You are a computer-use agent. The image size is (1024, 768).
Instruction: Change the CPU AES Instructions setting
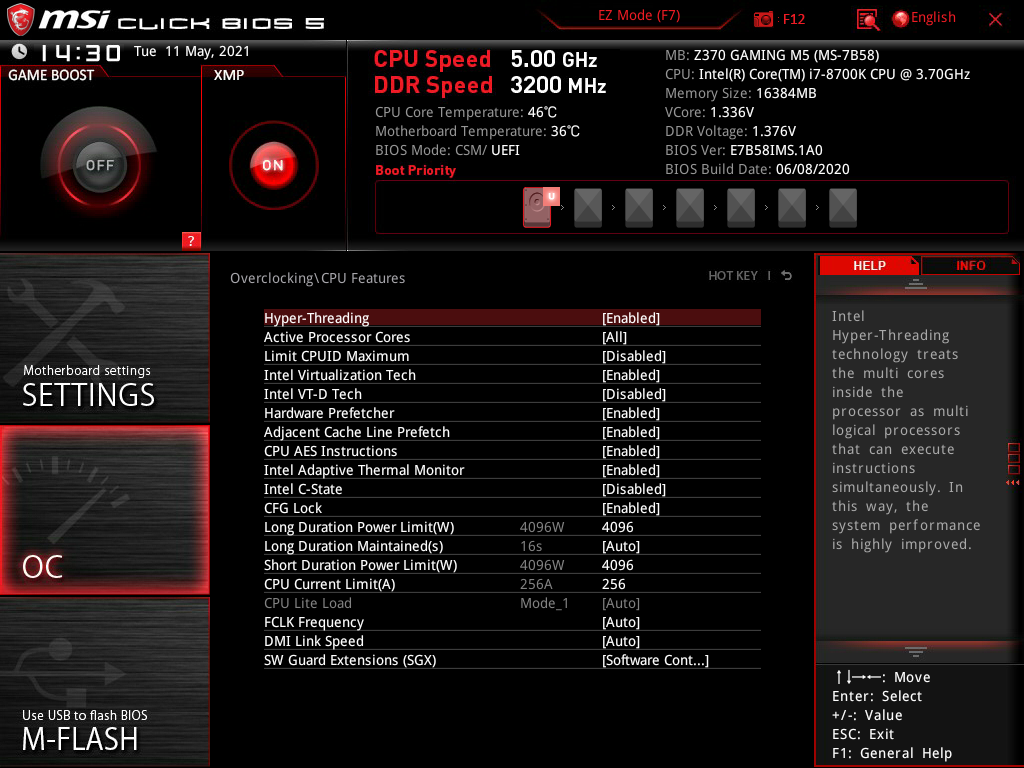tap(512, 451)
